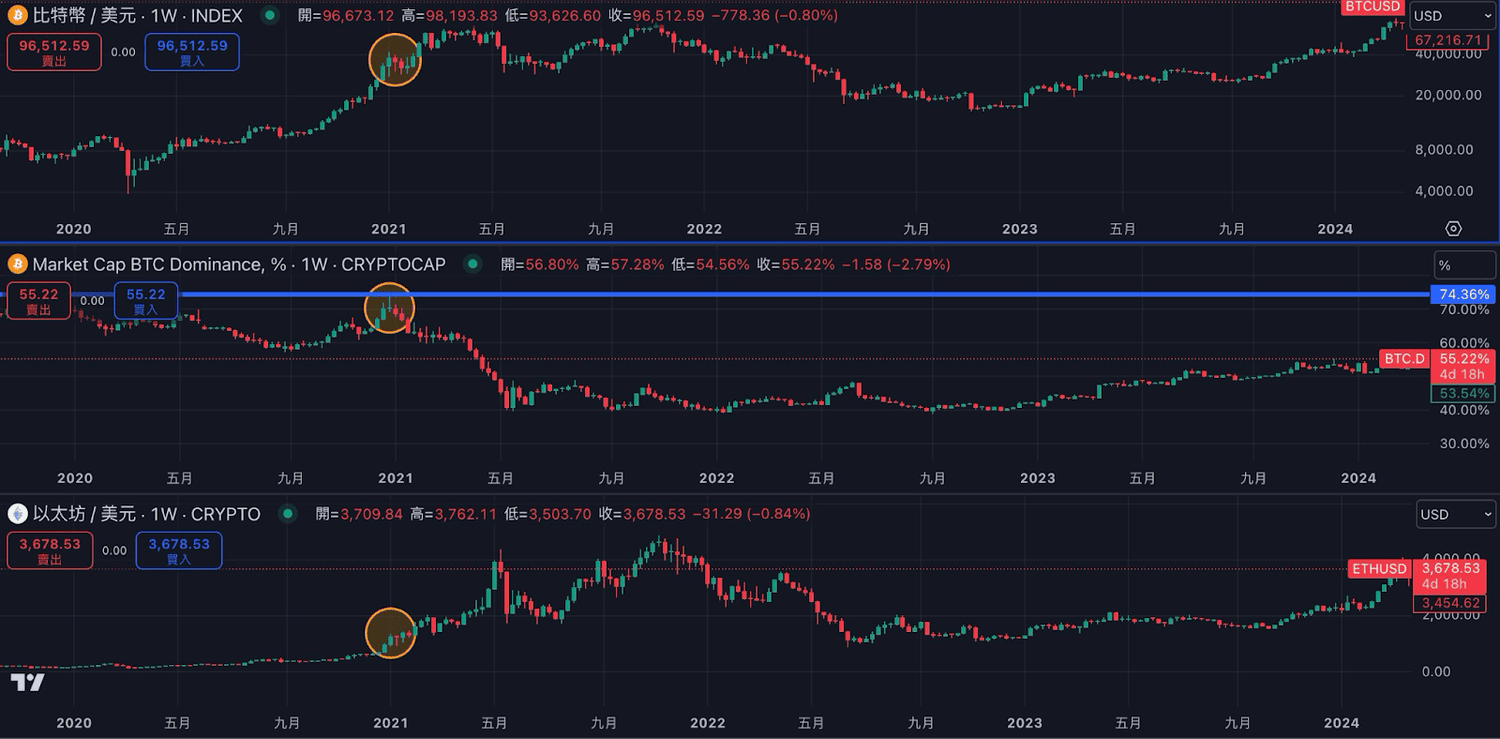The height and width of the screenshot is (739, 1500).
Task: Click the BTCUSD price scale label
Action: point(1373,7)
